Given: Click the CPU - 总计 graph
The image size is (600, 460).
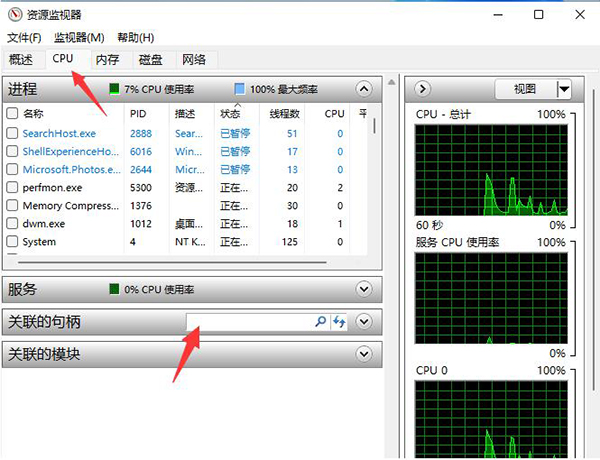Looking at the screenshot, I should pos(491,170).
